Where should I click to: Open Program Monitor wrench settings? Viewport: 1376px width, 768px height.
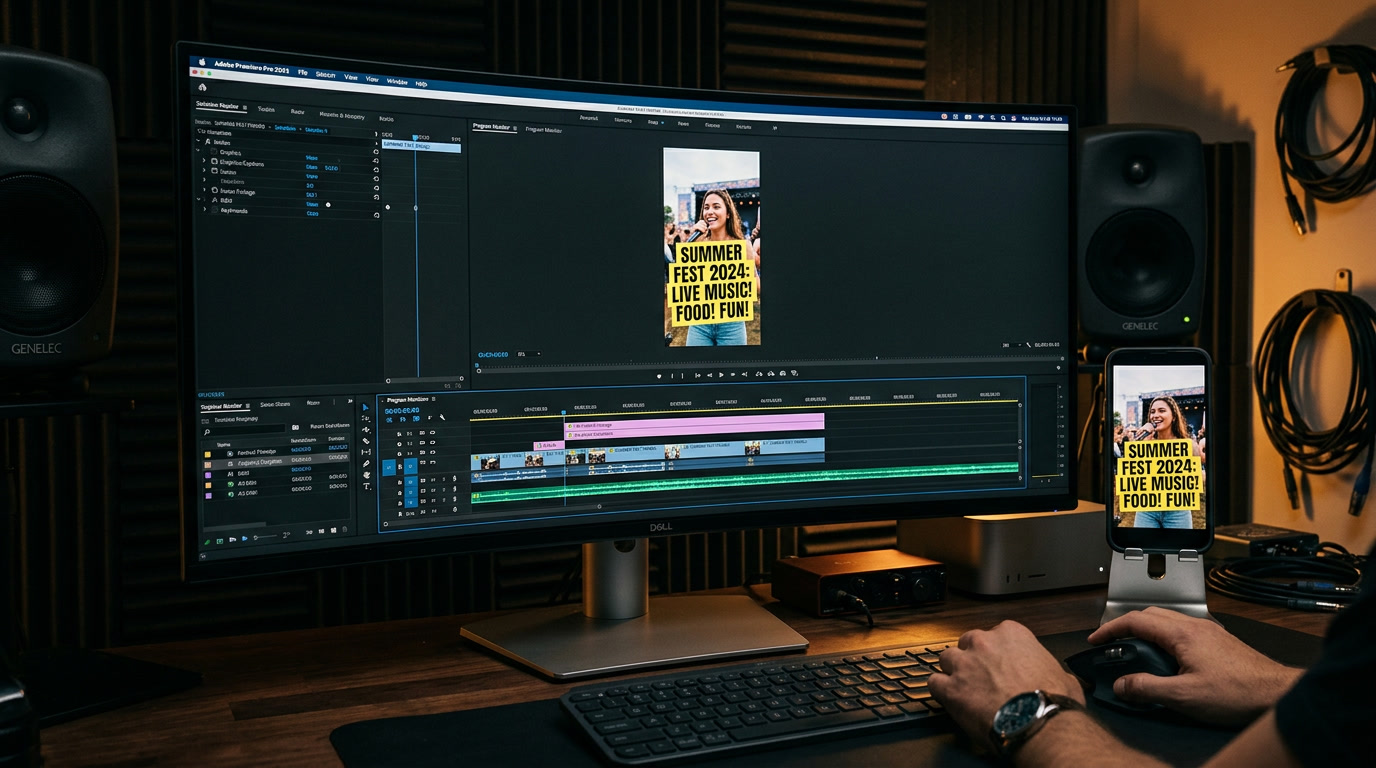(x=1029, y=345)
